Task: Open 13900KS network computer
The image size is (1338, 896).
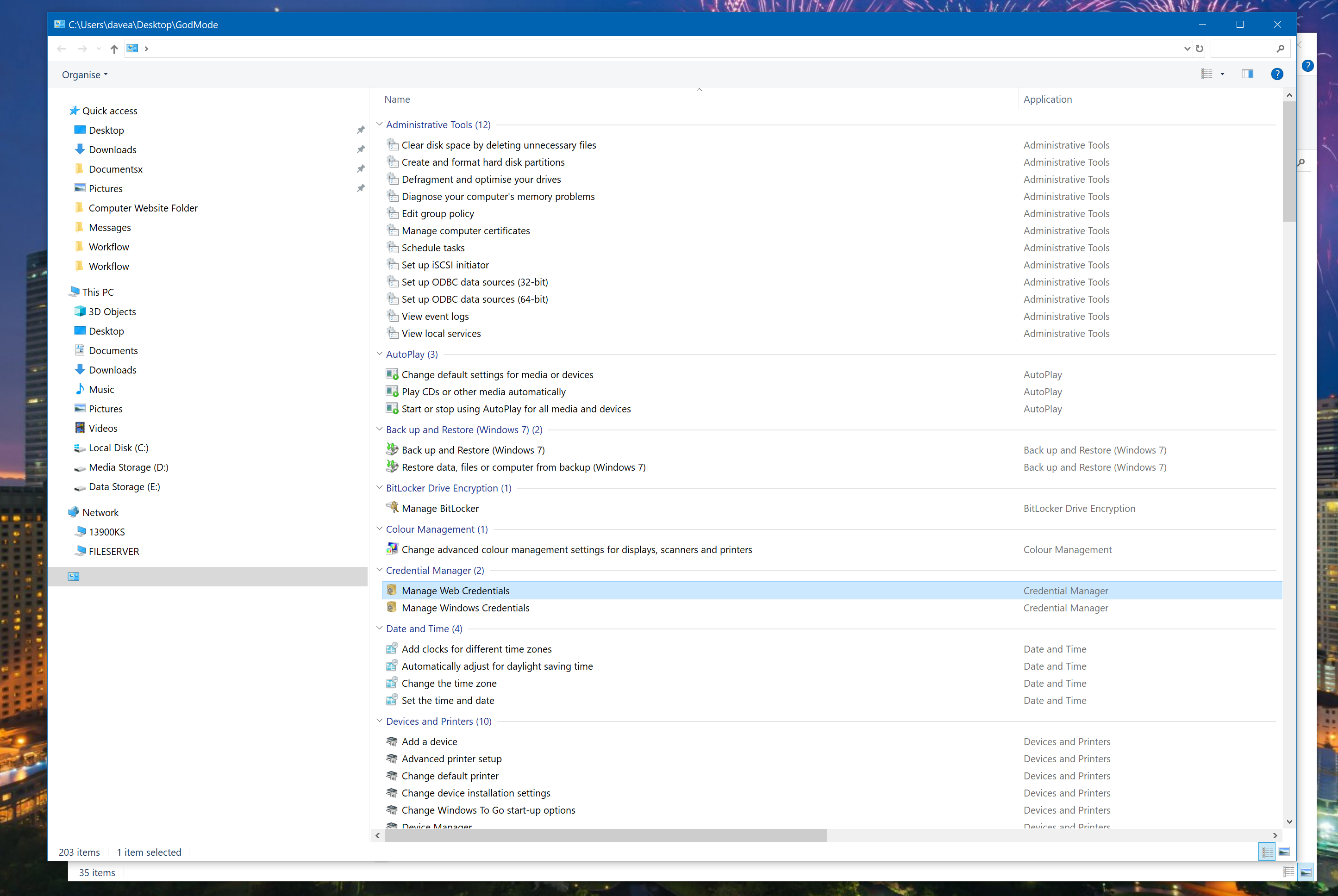Action: (107, 532)
